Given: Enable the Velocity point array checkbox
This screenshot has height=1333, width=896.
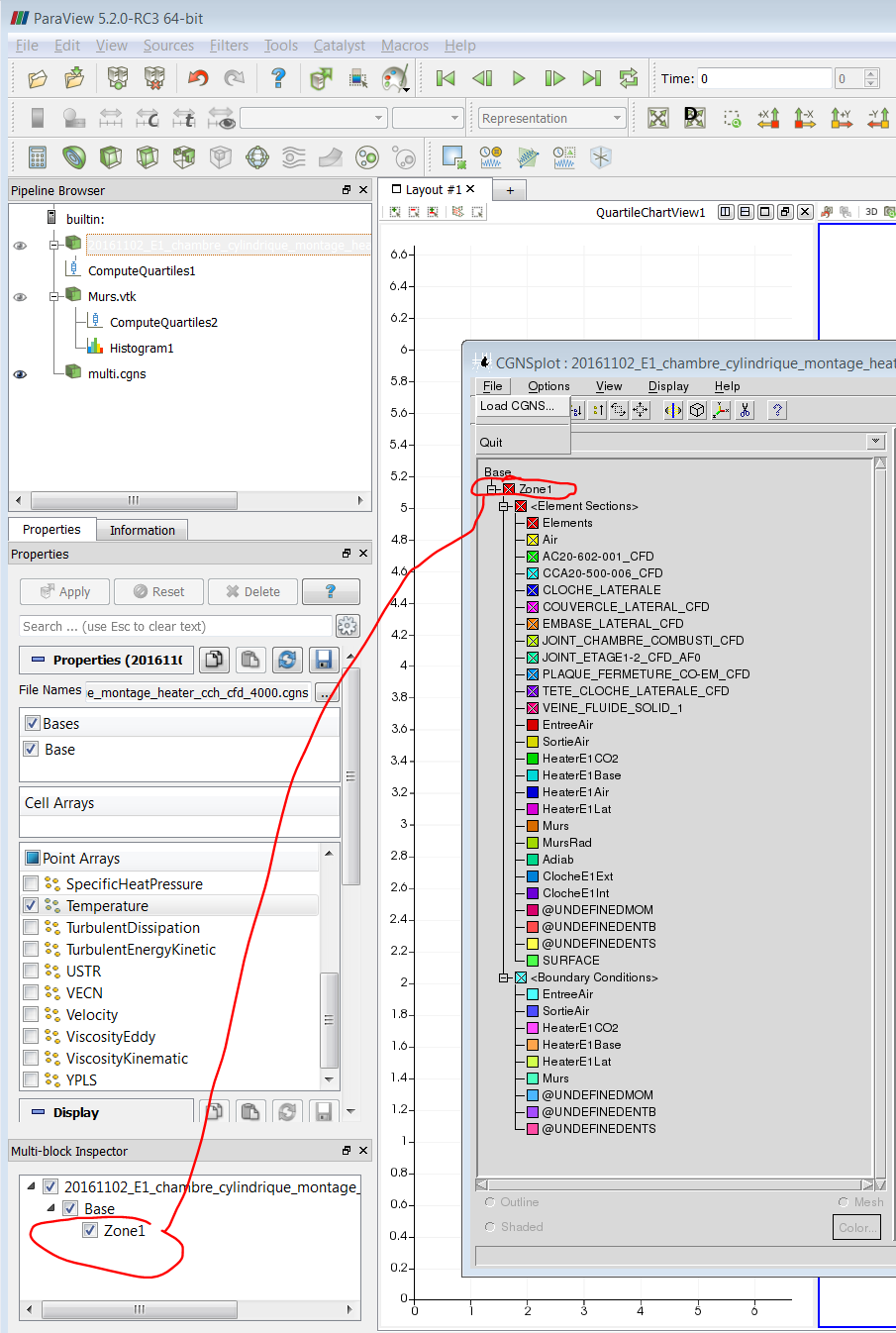Looking at the screenshot, I should (x=31, y=1014).
